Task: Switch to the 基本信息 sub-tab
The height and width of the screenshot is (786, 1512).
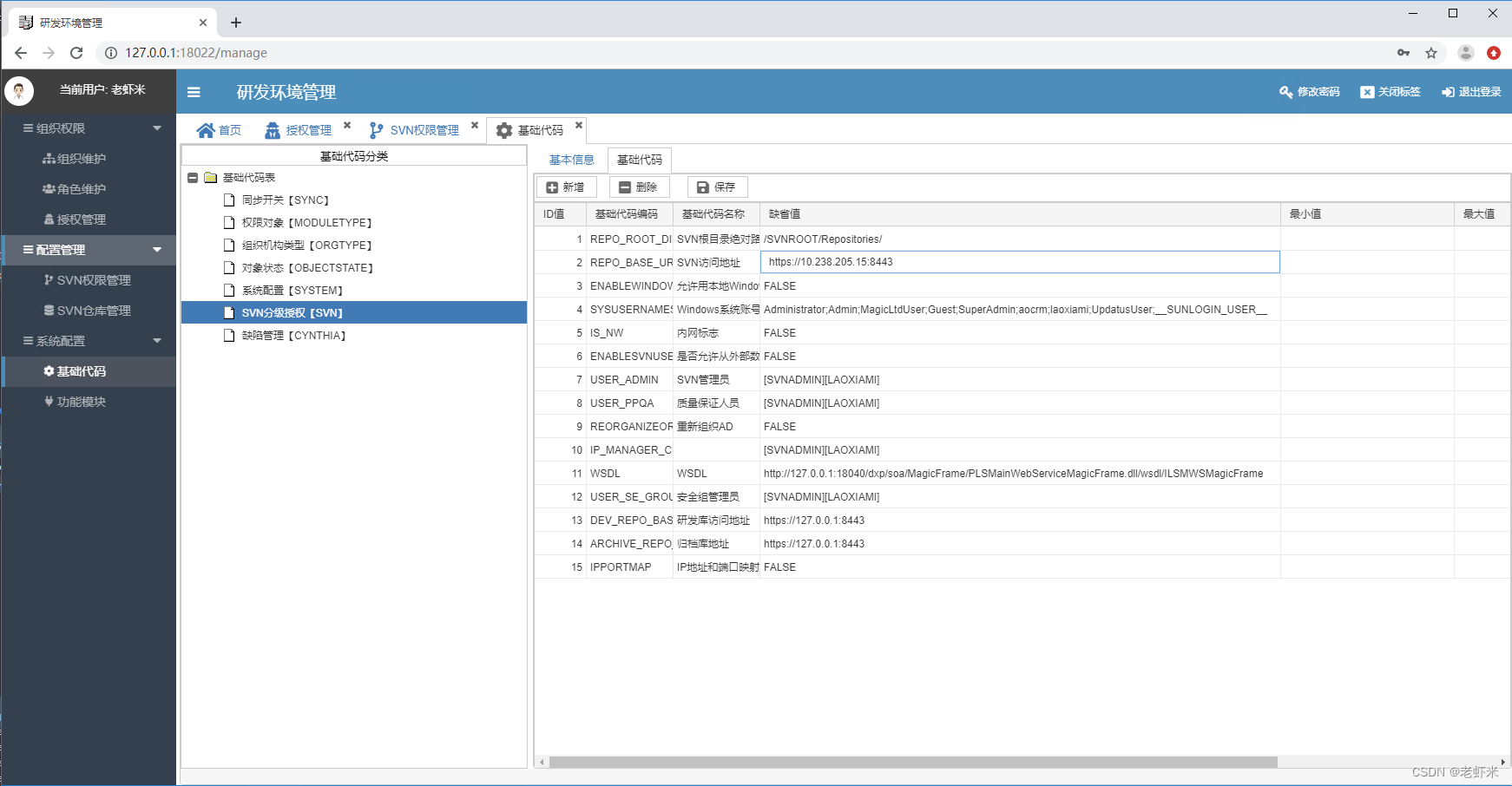Action: coord(572,160)
